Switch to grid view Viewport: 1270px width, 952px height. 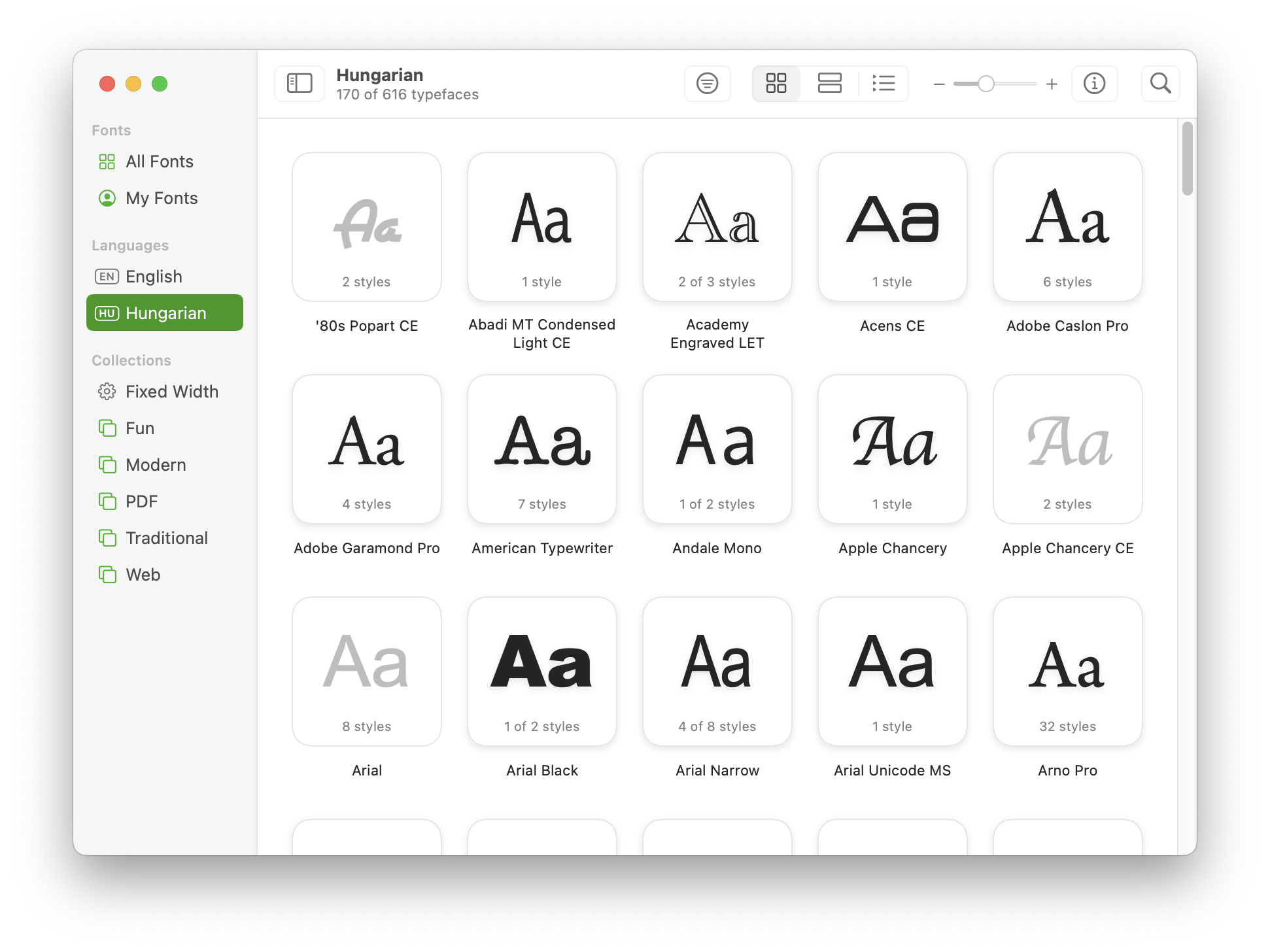(776, 84)
